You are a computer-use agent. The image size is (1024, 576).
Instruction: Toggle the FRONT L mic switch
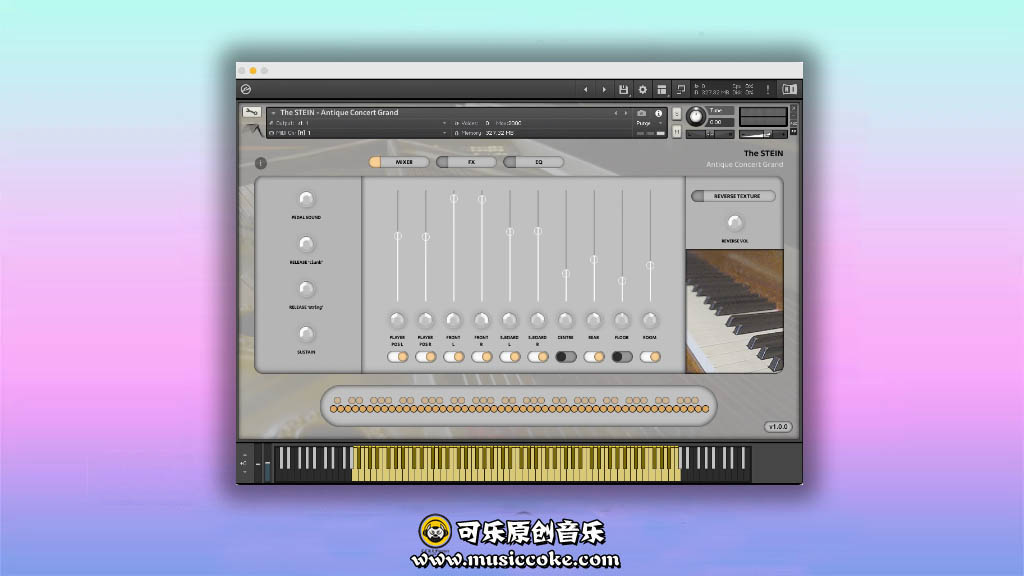[453, 357]
